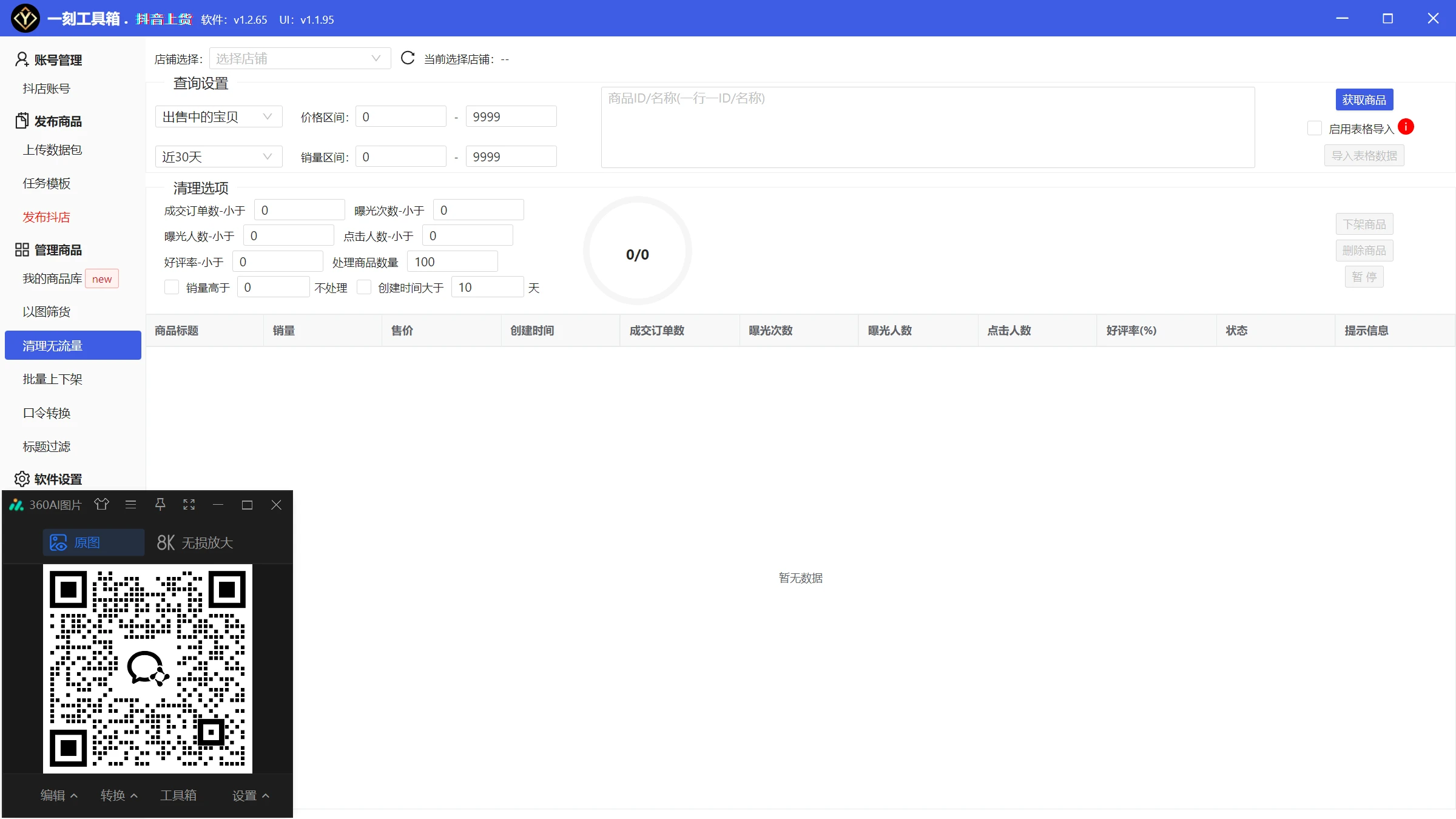Focus the 价格区间 minimum field
The height and width of the screenshot is (819, 1456).
point(401,116)
